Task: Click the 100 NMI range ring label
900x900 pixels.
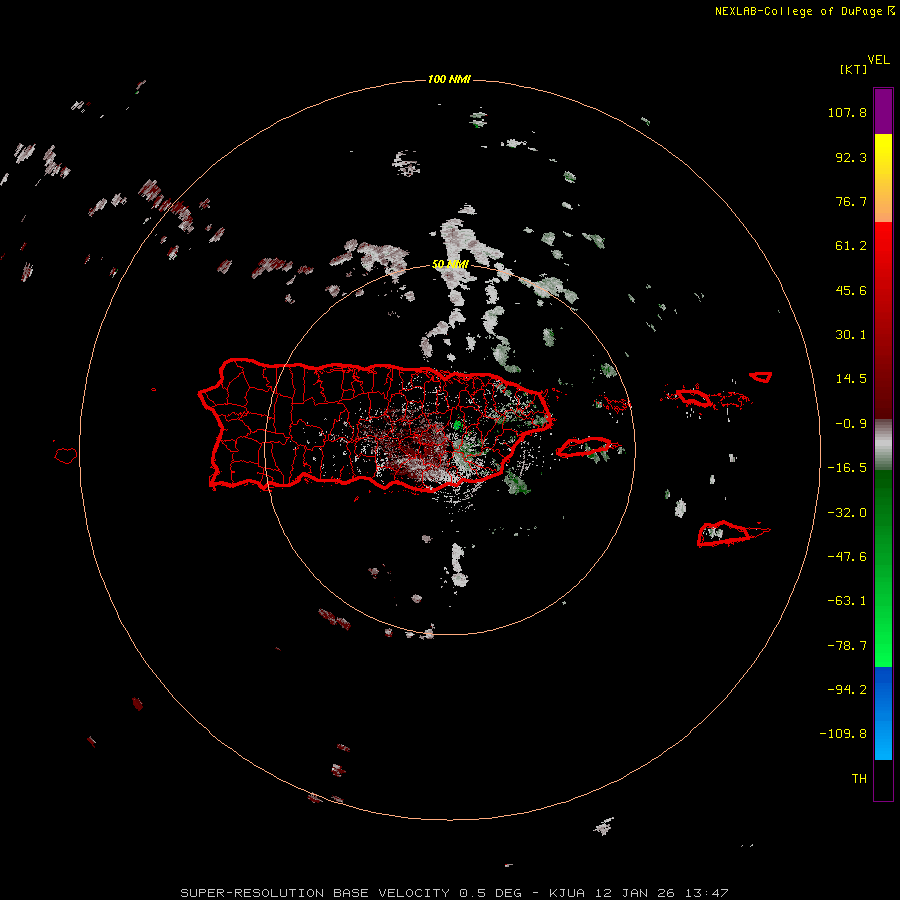Action: (449, 79)
